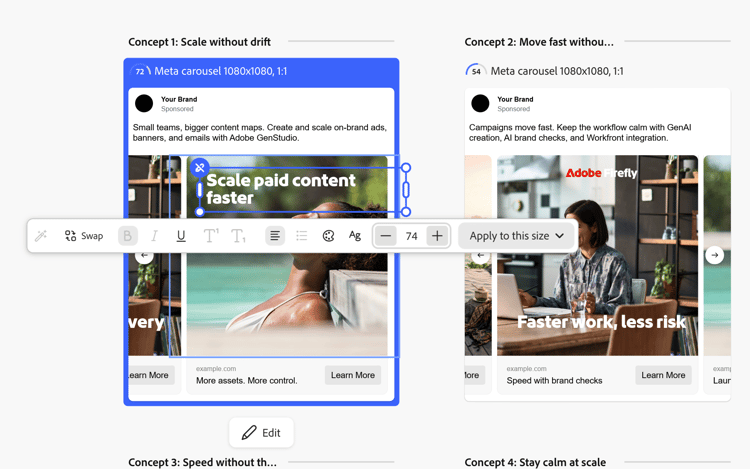Click Learn More next to More assets. More control.
750x469 pixels.
point(353,375)
